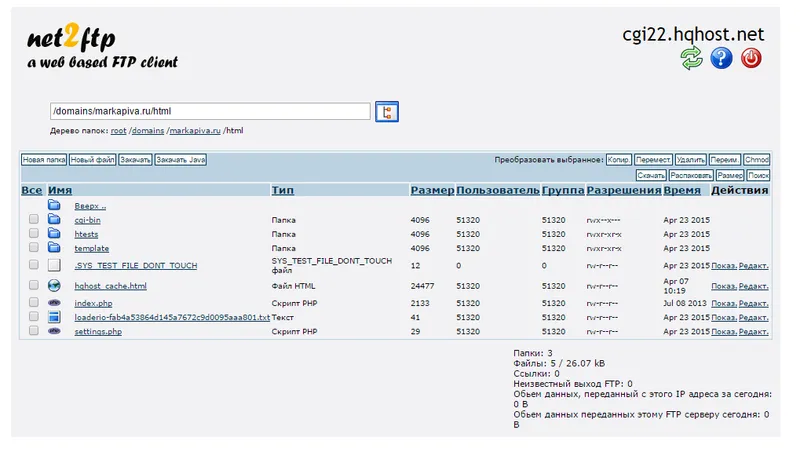This screenshot has width=800, height=473.
Task: Click the settings.php PHP icon
Action: tap(54, 331)
